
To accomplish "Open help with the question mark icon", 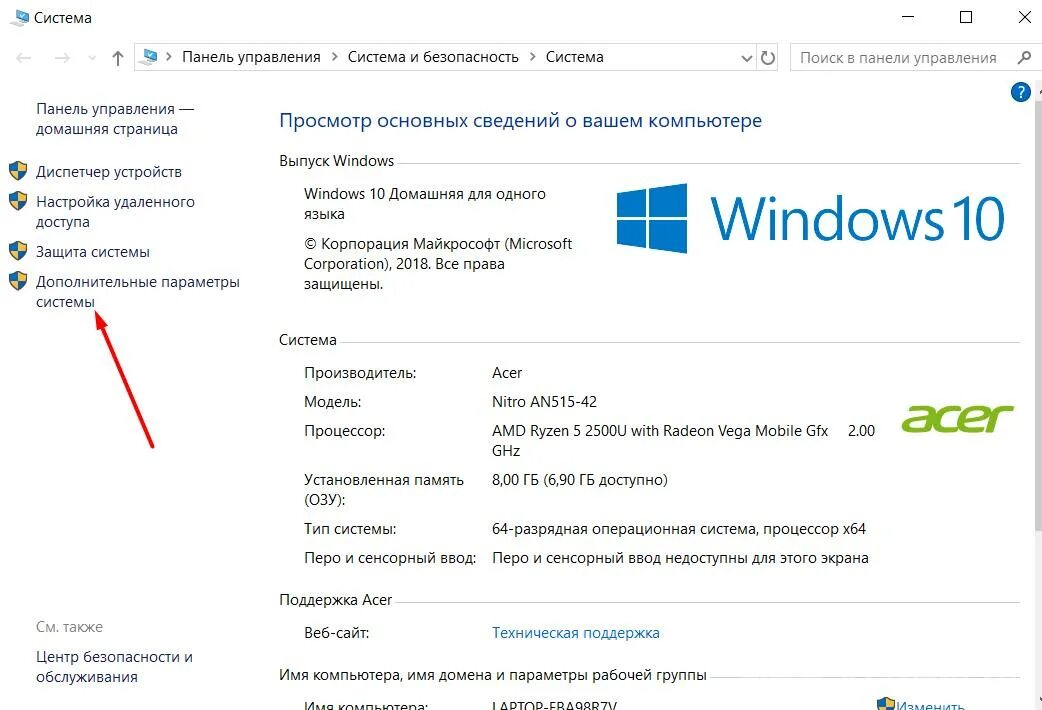I will (x=1020, y=92).
